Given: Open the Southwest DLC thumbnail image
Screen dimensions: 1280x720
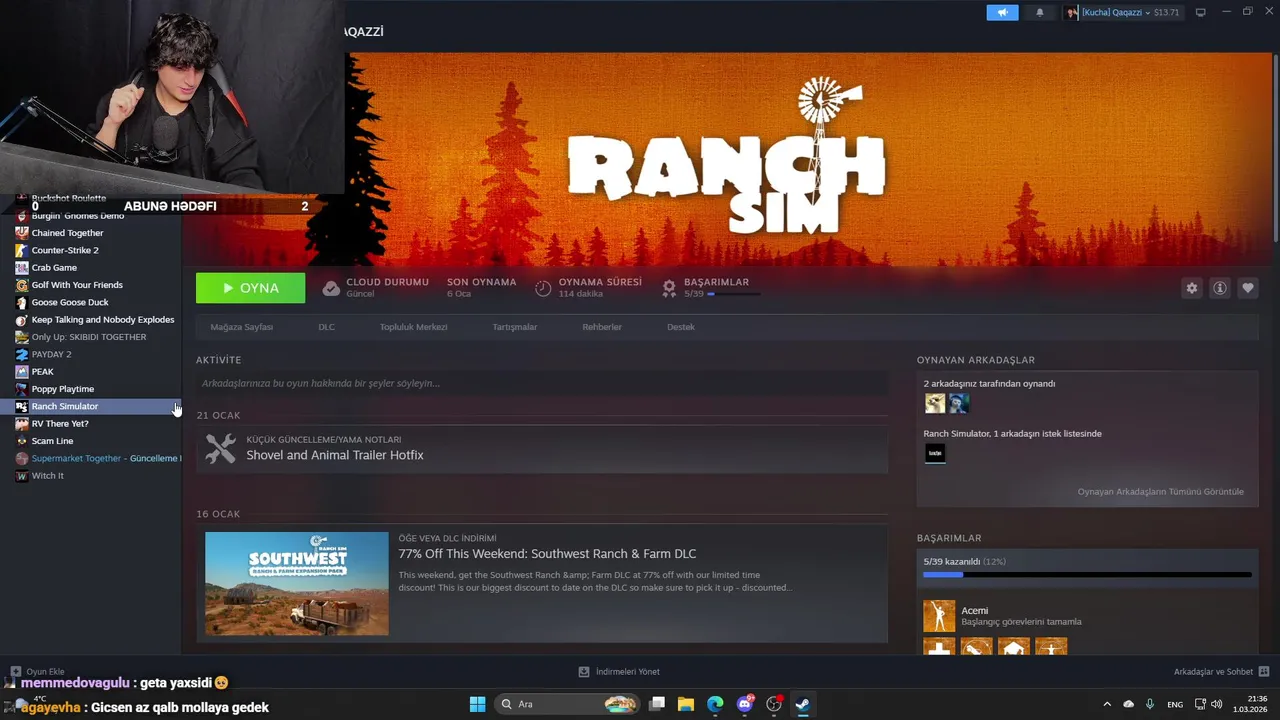Looking at the screenshot, I should 297,583.
